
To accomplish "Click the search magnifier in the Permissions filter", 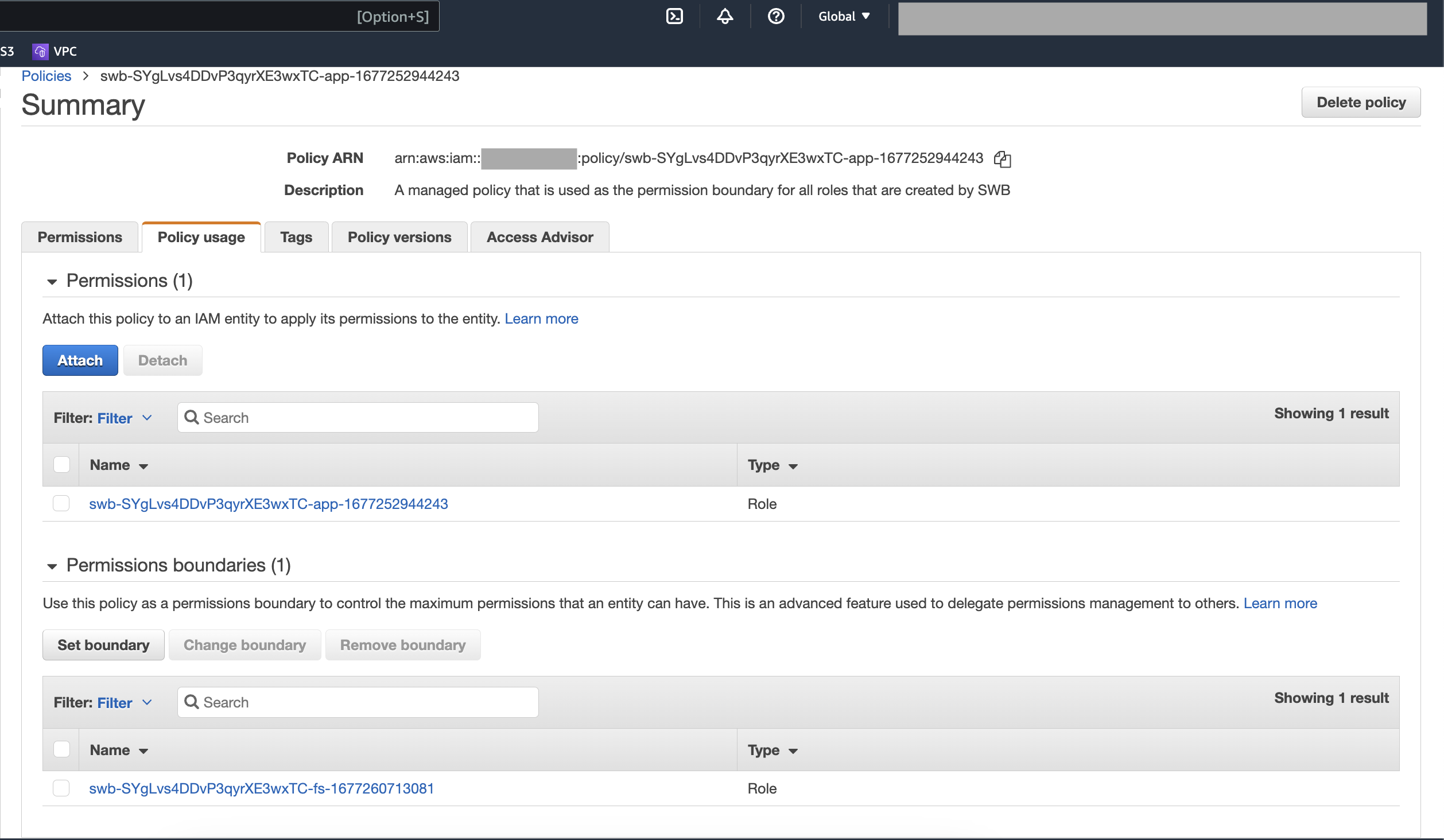I will [191, 418].
